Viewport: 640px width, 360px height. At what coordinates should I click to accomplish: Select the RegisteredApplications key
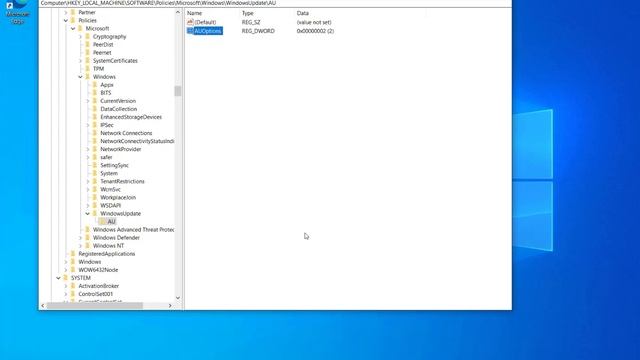coord(107,254)
